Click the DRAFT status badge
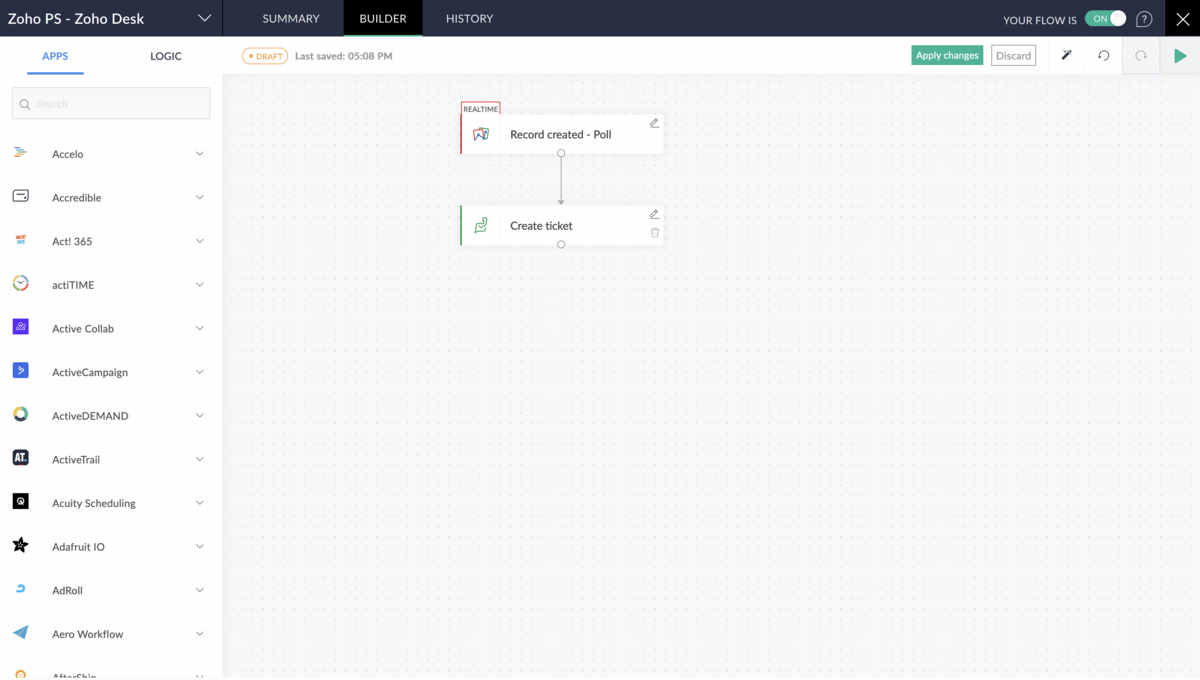Viewport: 1200px width, 680px height. (265, 56)
